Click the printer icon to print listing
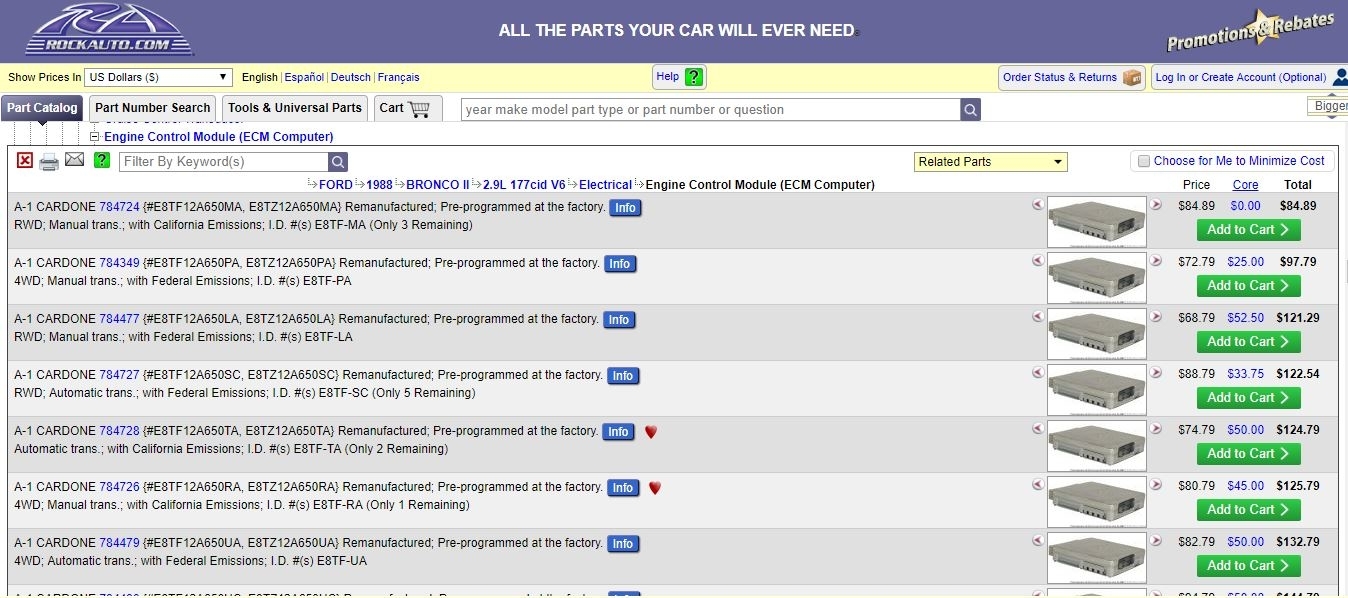Viewport: 1348px width, 598px height. click(x=49, y=161)
